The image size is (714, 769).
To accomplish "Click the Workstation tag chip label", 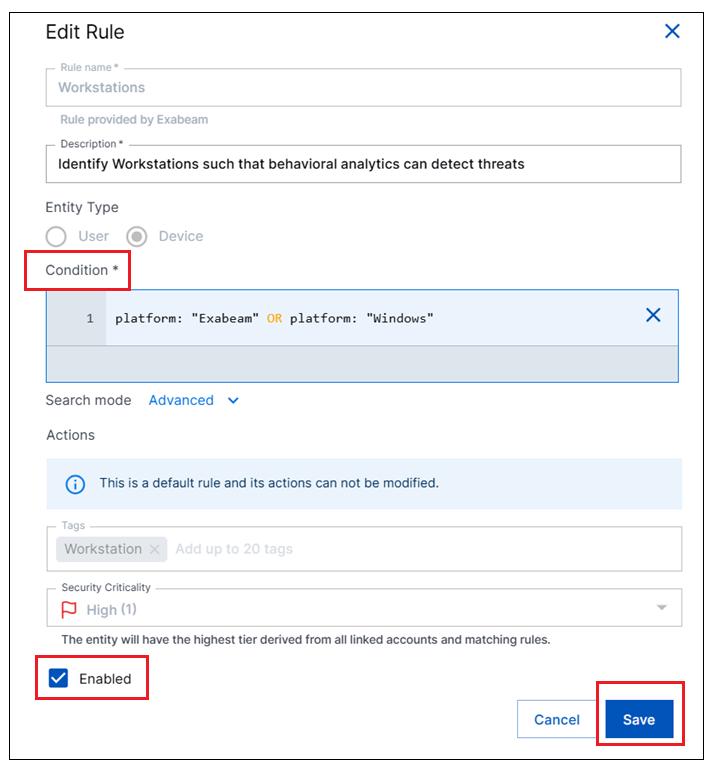I will coord(103,549).
